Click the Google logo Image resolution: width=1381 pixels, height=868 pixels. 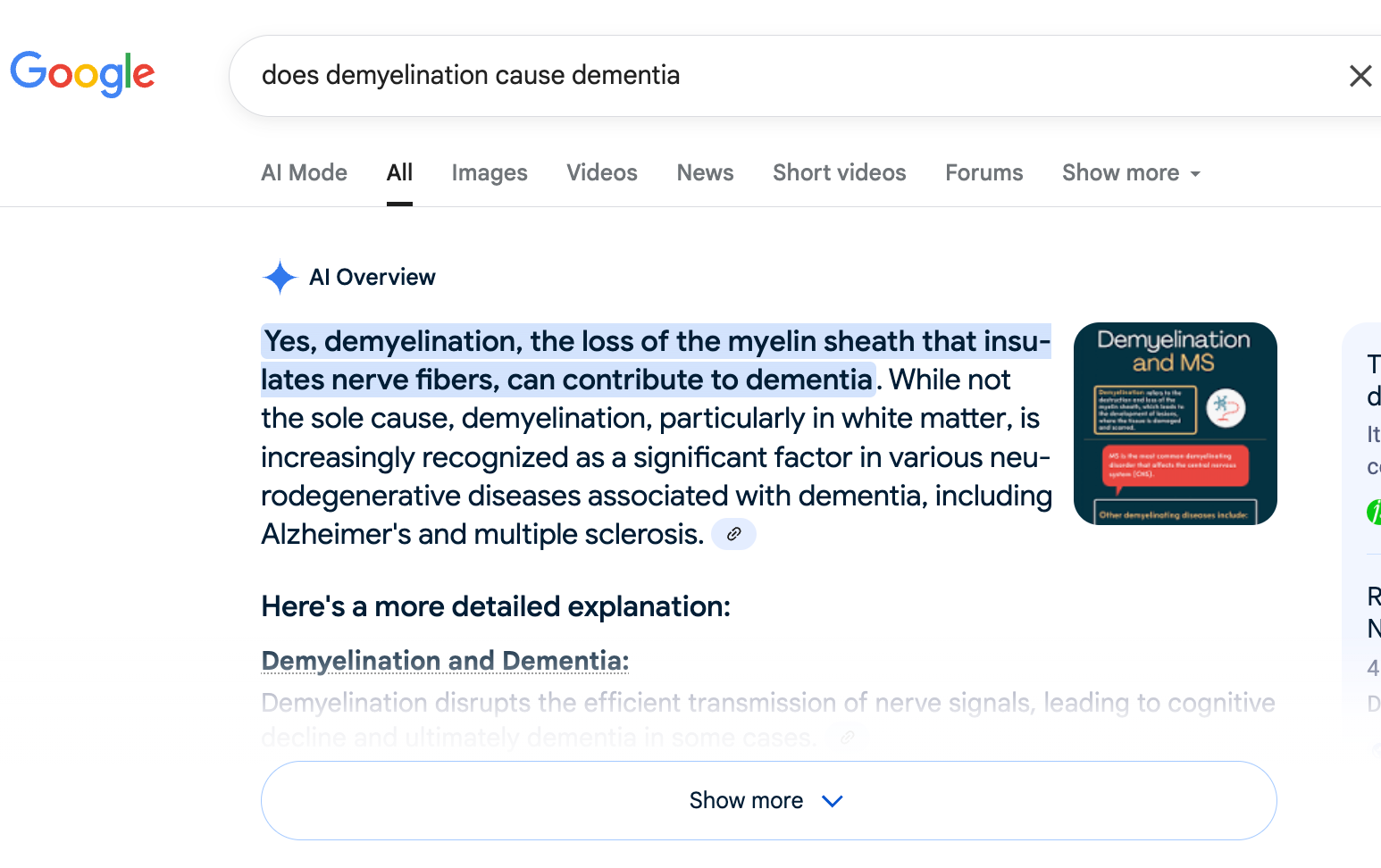tap(82, 74)
